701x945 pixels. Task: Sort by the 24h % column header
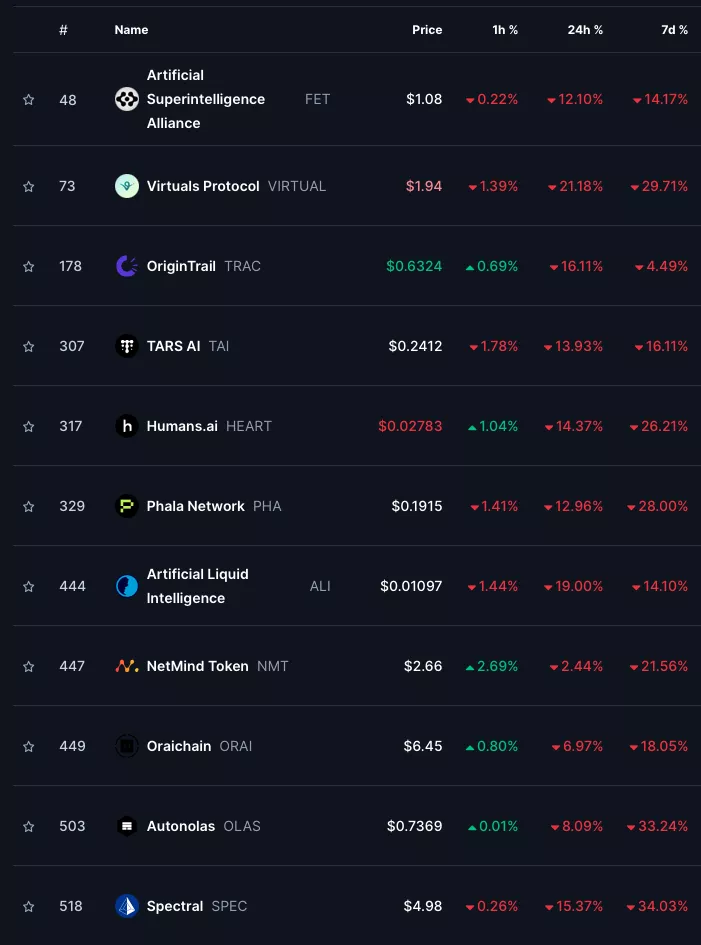[585, 30]
